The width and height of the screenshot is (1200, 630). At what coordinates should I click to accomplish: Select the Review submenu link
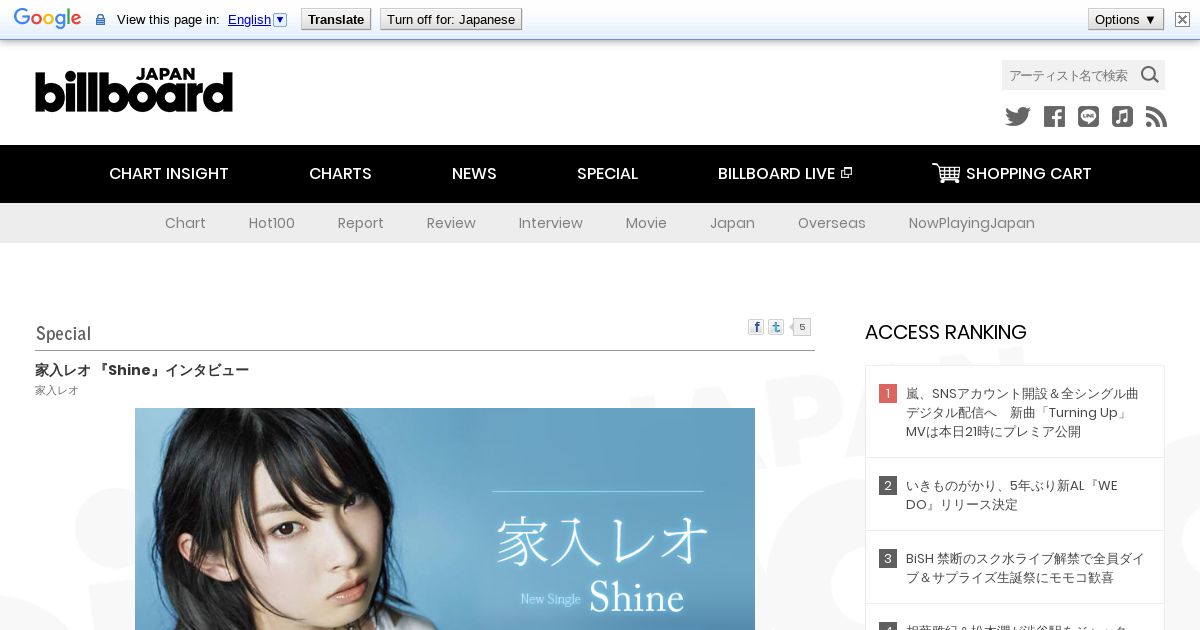[451, 223]
